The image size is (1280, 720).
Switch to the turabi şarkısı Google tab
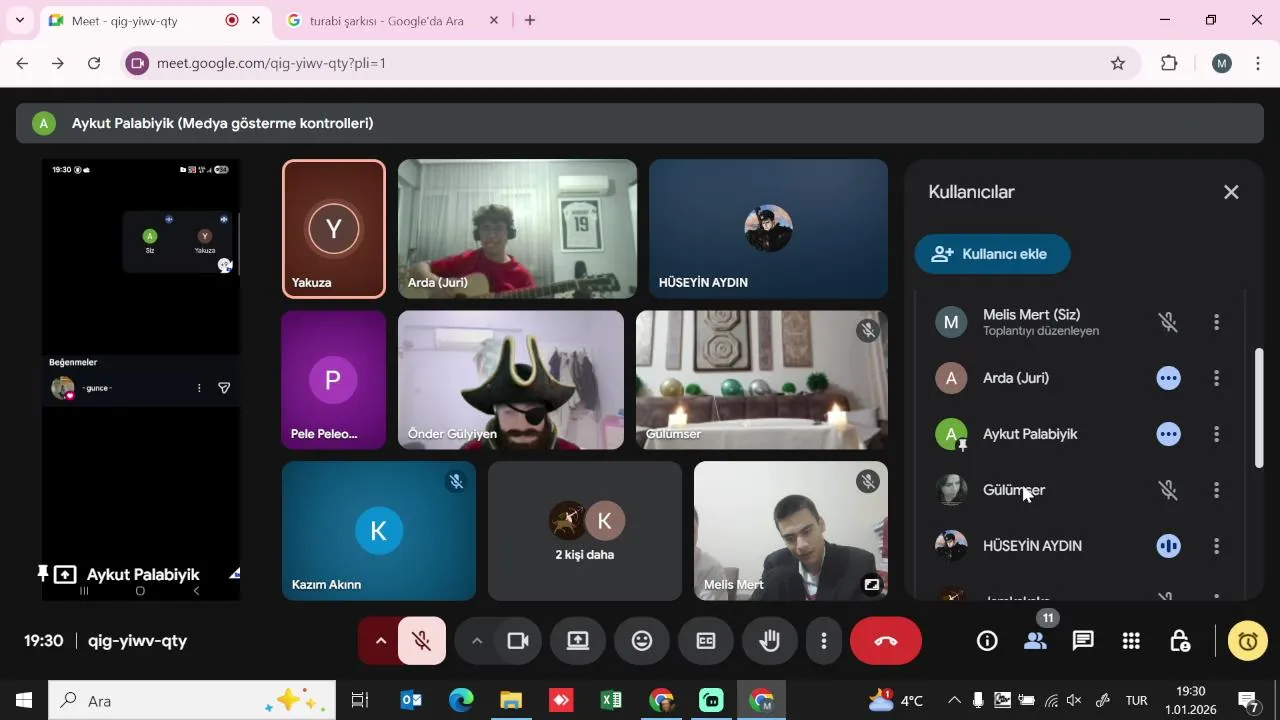click(394, 20)
